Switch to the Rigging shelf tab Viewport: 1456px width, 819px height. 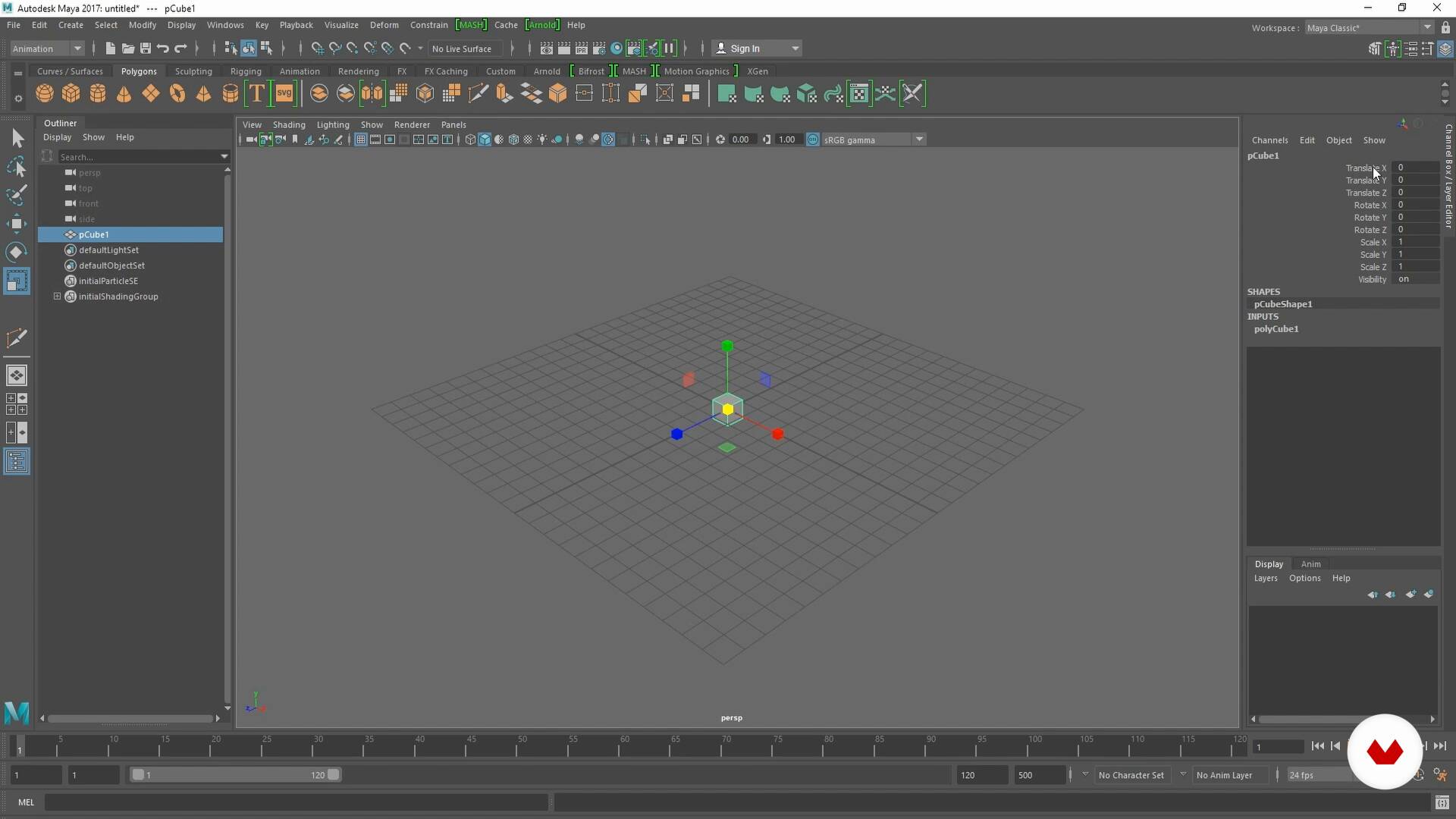(x=246, y=71)
